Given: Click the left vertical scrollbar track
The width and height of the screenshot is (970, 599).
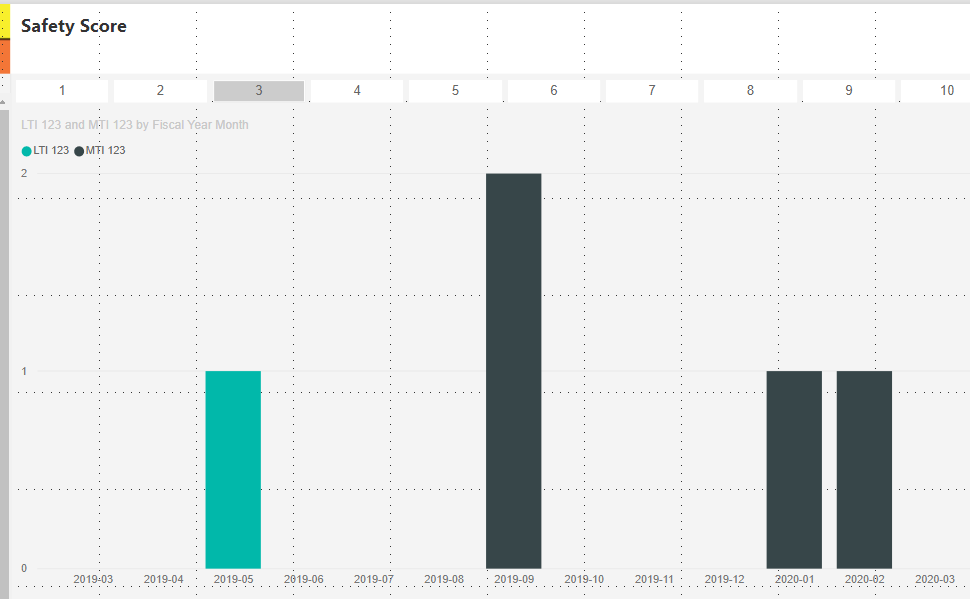Looking at the screenshot, I should 4,354.
